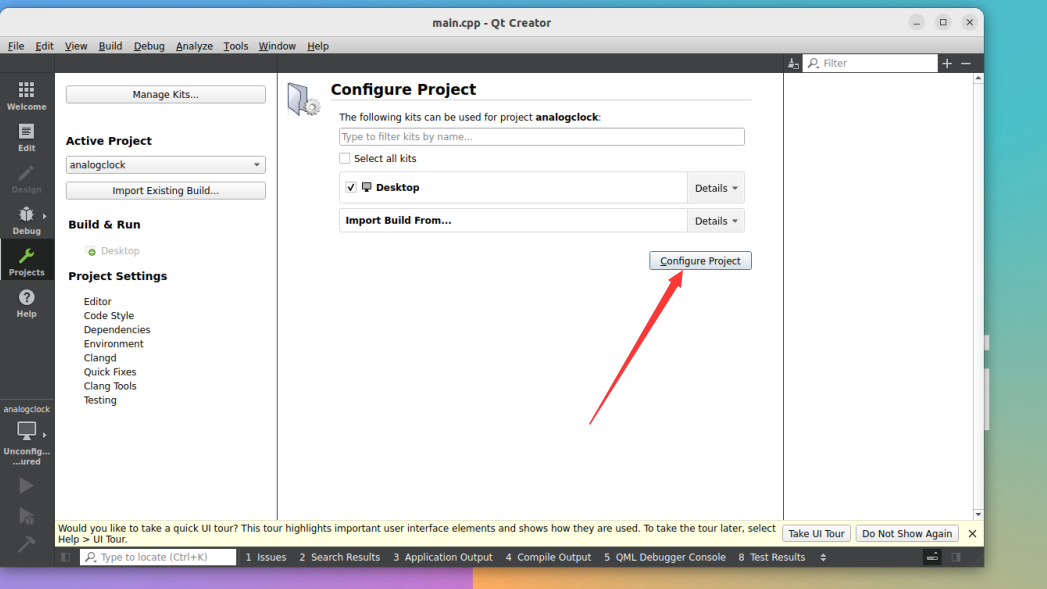Expand Details for the Desktop kit
This screenshot has height=589, width=1047.
[716, 188]
